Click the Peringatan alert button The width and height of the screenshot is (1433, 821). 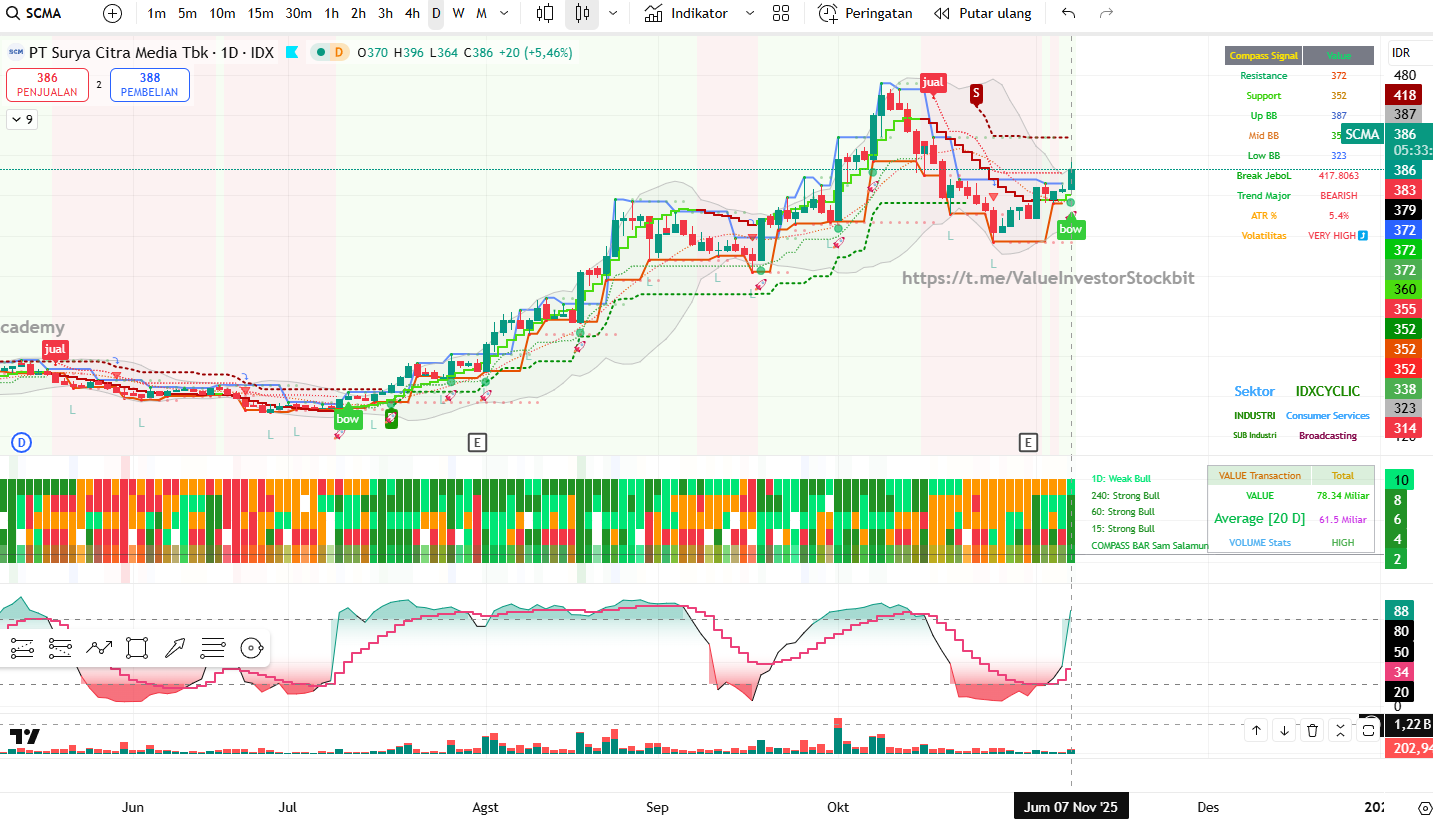[x=865, y=13]
